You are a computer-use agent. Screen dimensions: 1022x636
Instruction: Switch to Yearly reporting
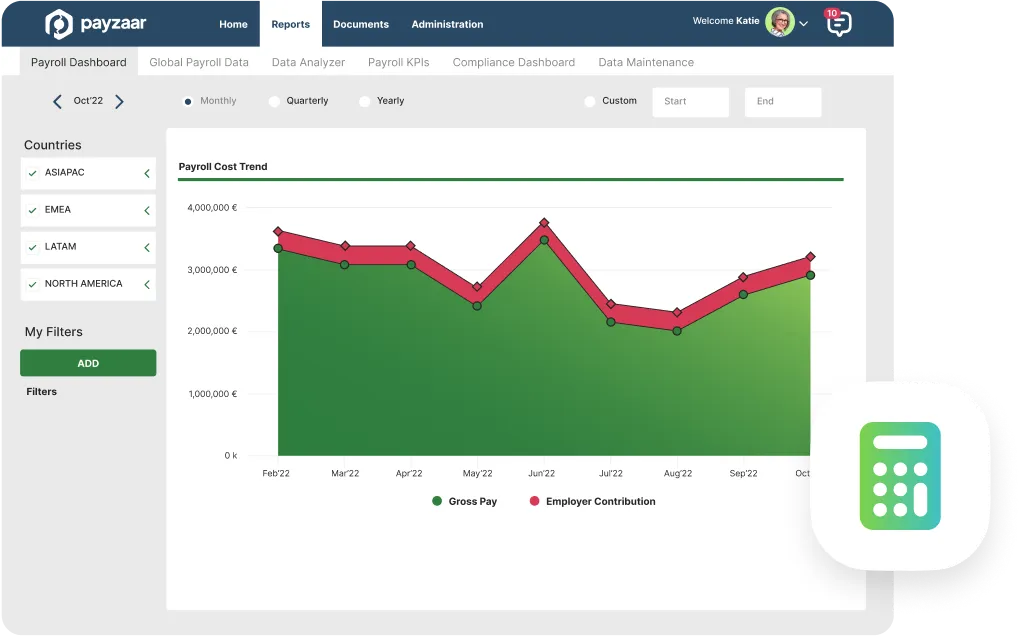point(363,101)
